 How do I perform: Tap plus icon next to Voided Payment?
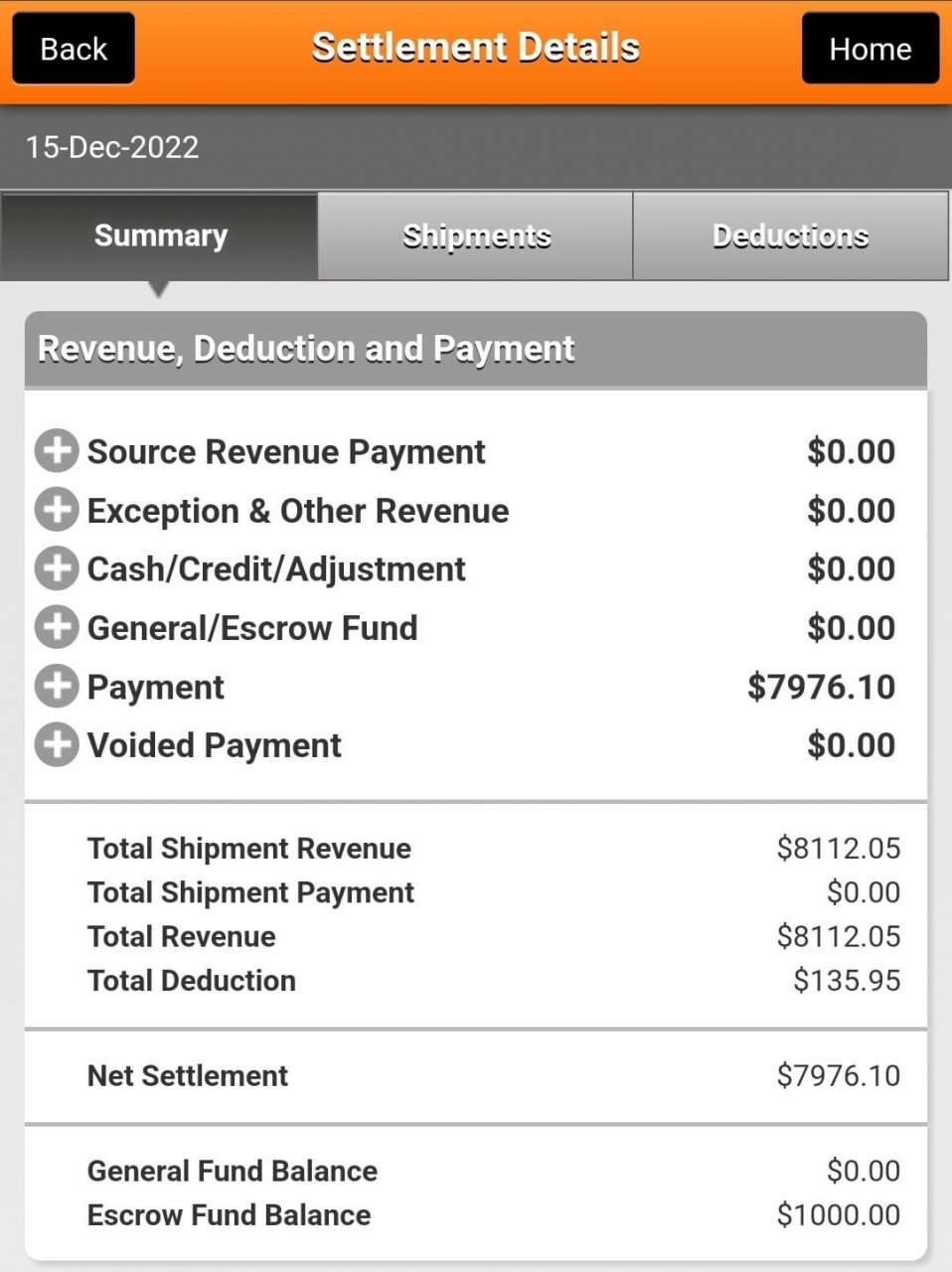pyautogui.click(x=57, y=744)
